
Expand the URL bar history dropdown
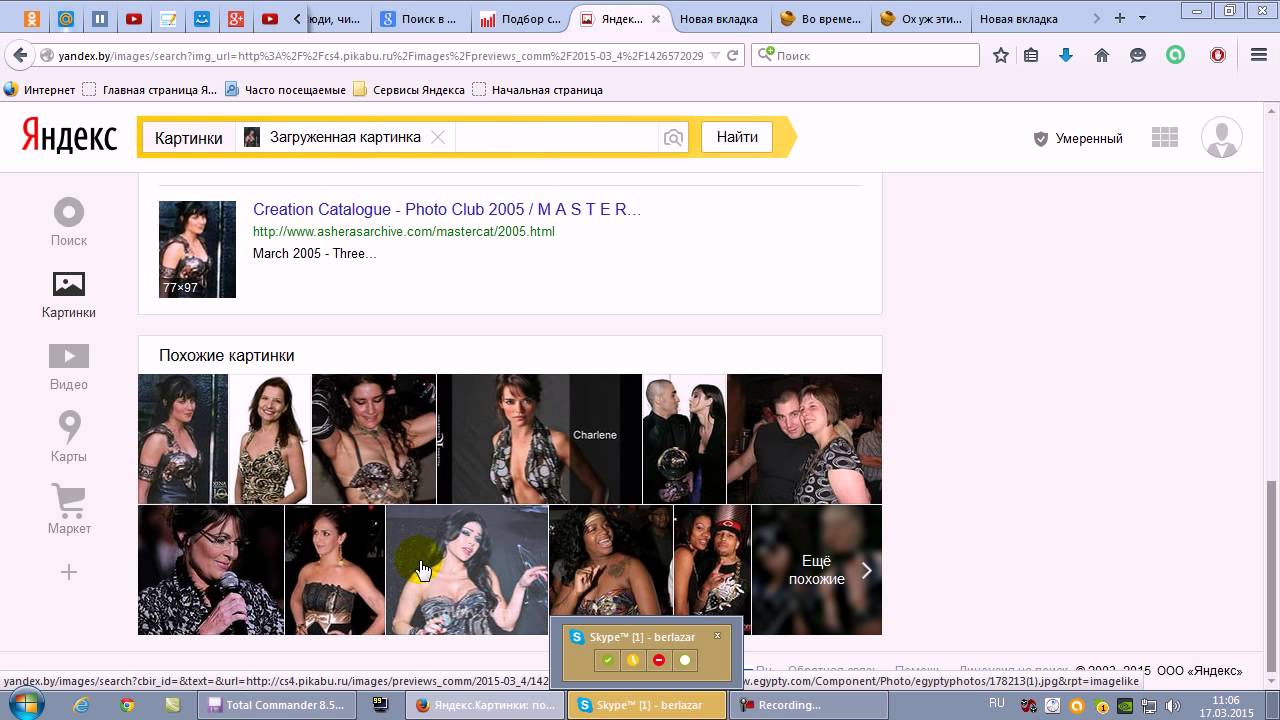(715, 56)
